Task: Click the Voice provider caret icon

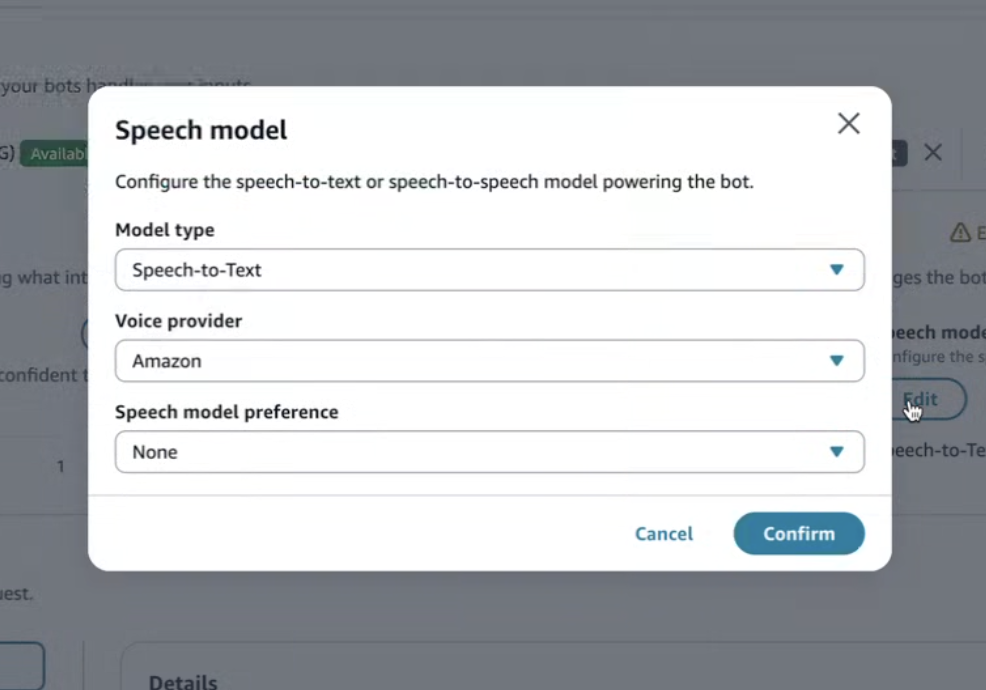Action: coord(838,361)
